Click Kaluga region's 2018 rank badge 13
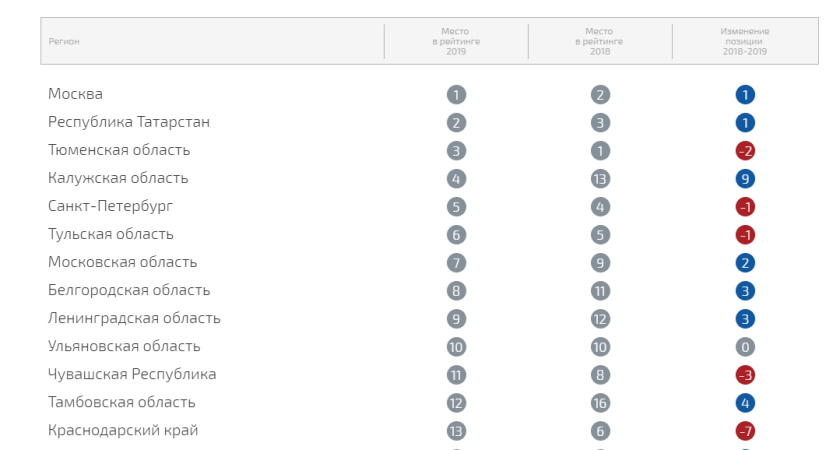This screenshot has height=450, width=840. [600, 179]
